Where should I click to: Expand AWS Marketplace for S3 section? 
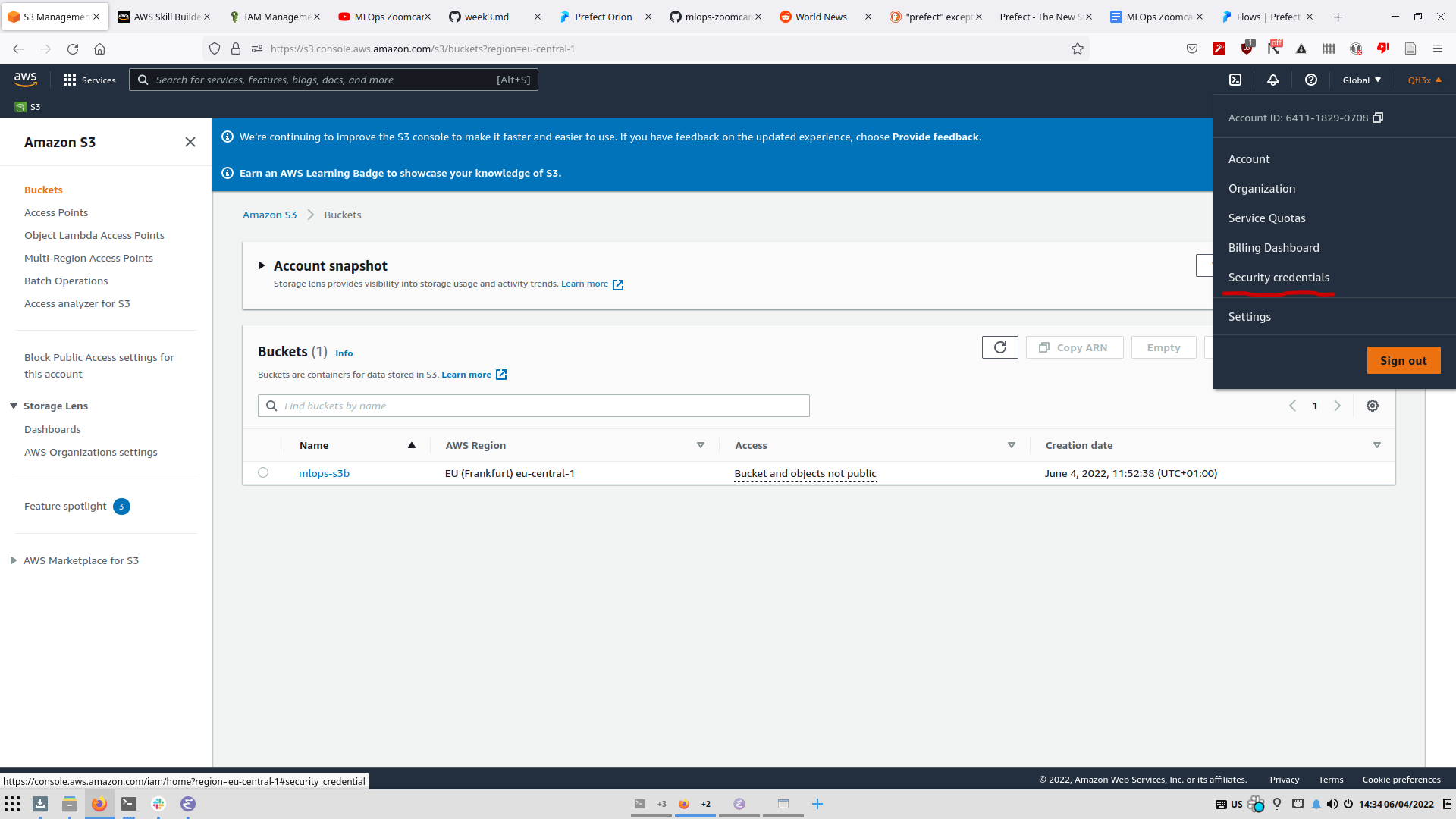click(14, 560)
